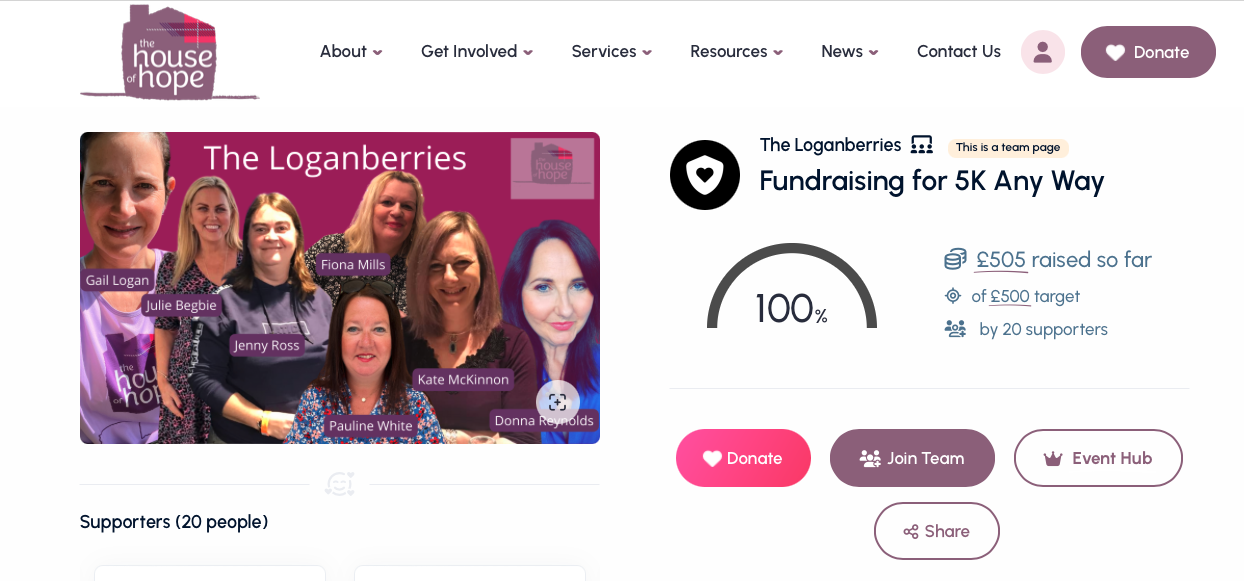The height and width of the screenshot is (581, 1244).
Task: Click the header Donate button
Action: coord(1148,52)
